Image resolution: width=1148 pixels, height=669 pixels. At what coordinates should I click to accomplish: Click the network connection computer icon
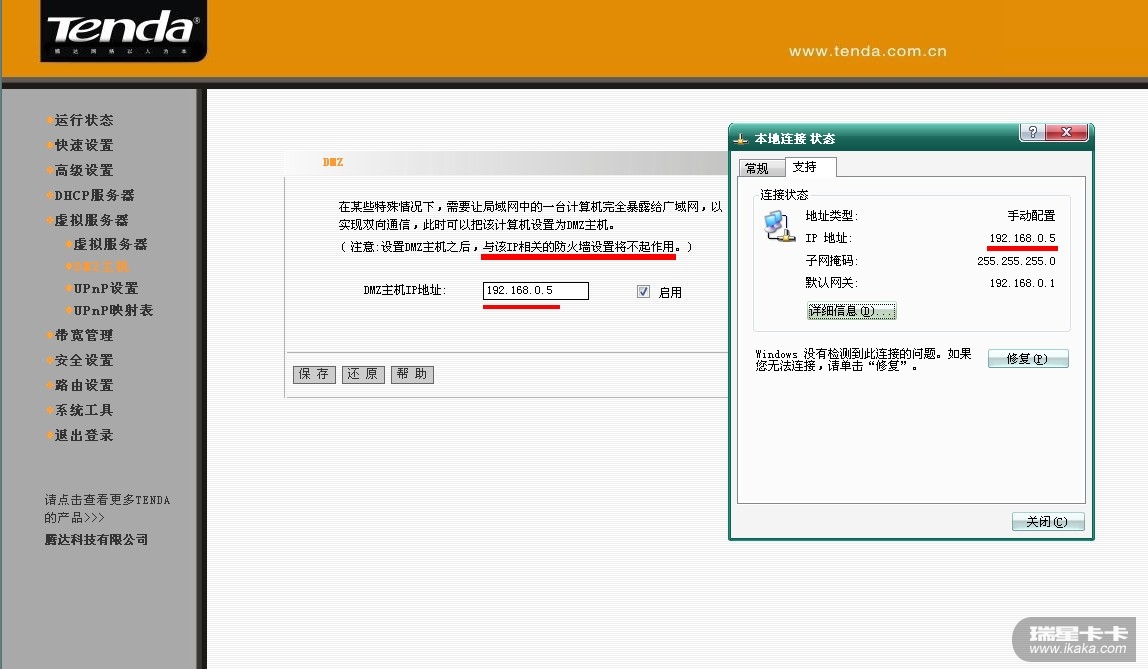779,225
